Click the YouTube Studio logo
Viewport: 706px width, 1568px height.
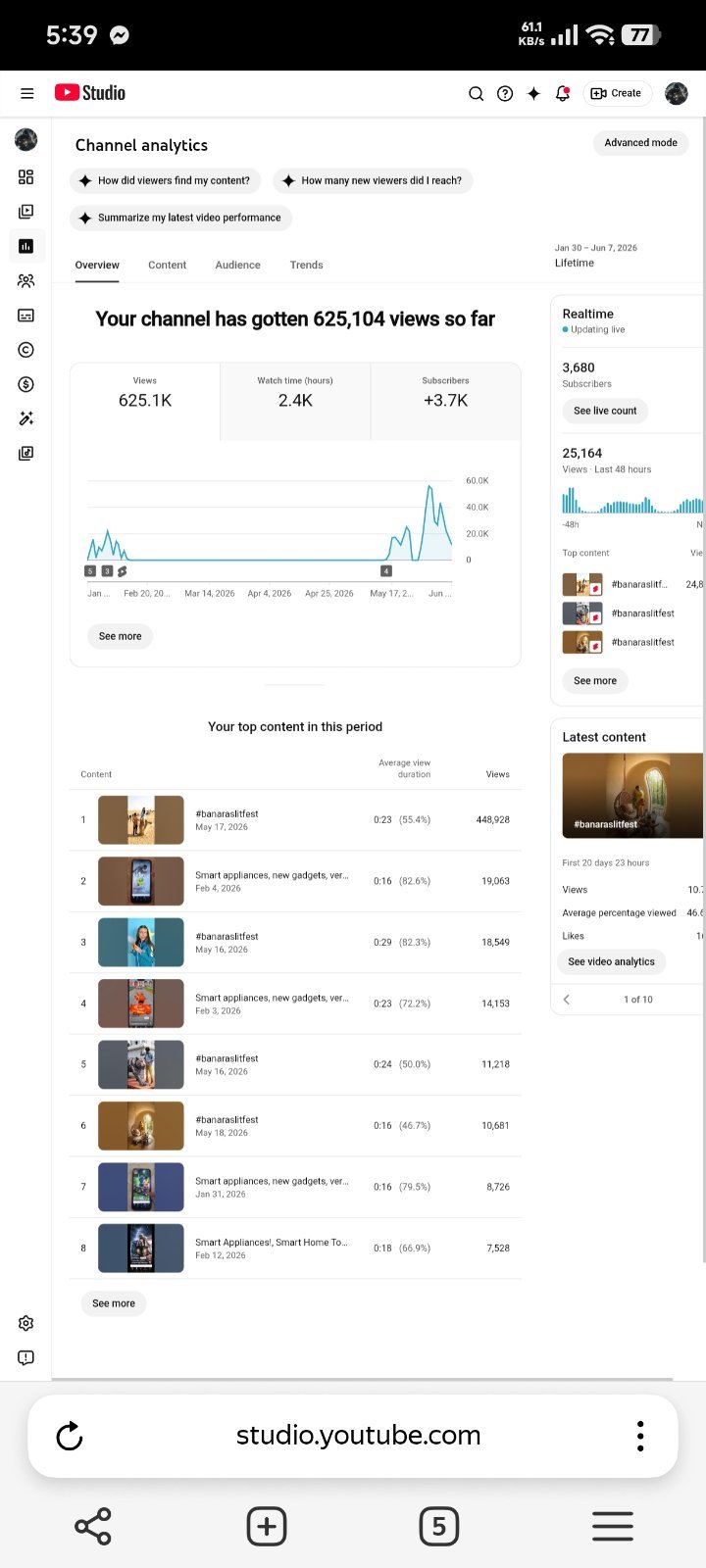(90, 92)
